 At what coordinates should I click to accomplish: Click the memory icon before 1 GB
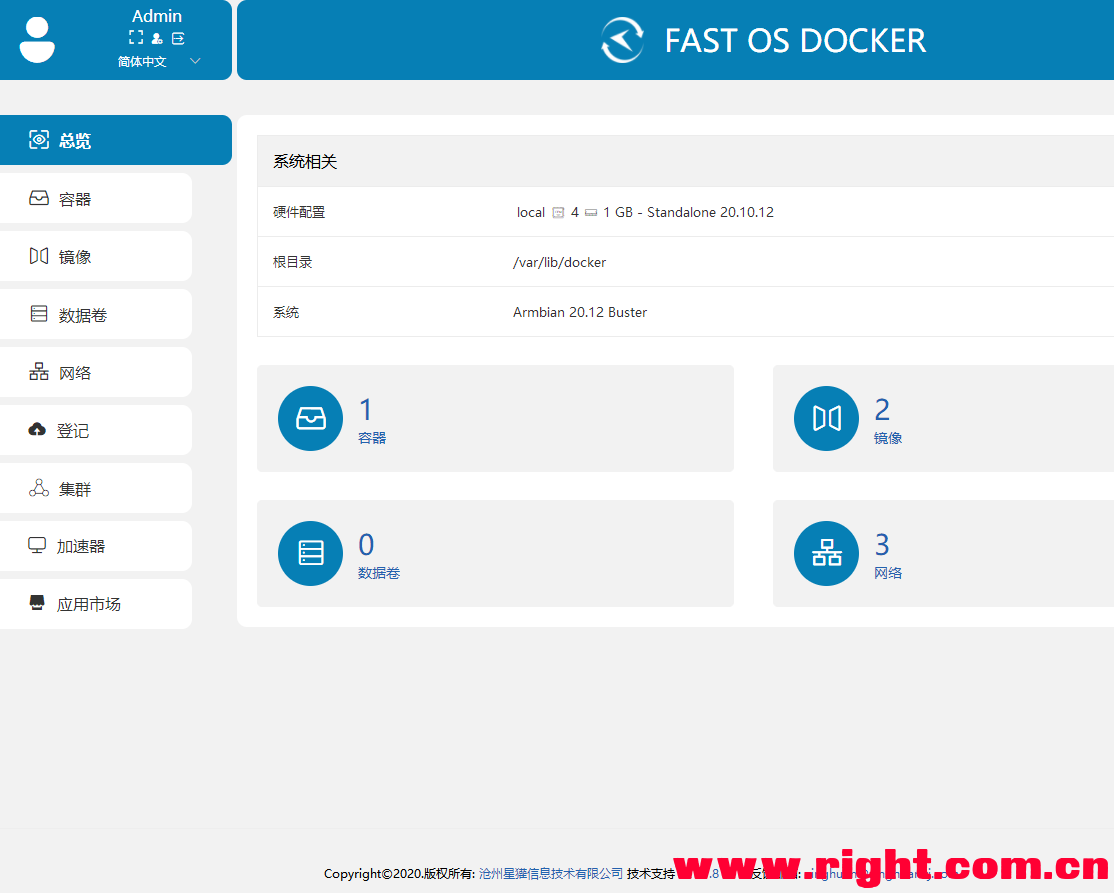click(591, 212)
